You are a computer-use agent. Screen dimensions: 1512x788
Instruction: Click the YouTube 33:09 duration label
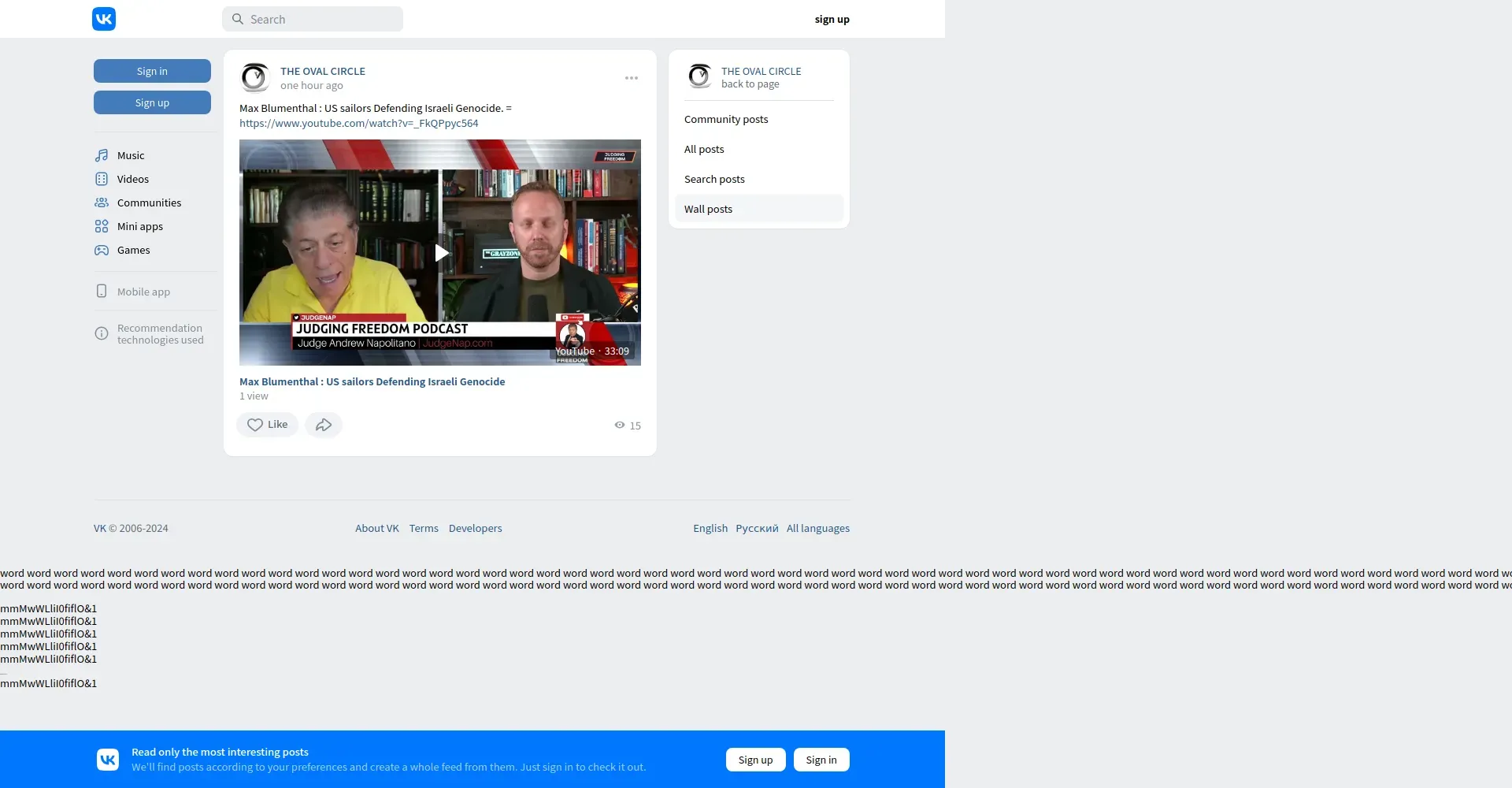coord(592,351)
